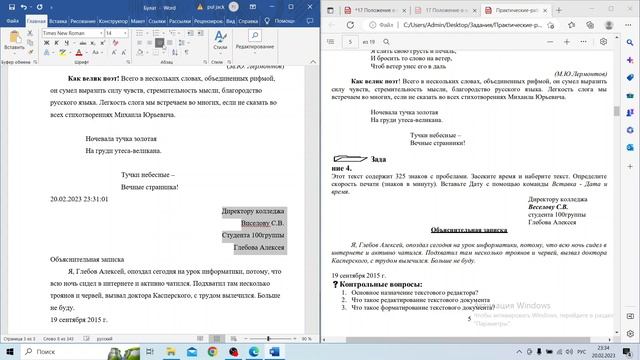Open new tab in Edge
Image resolution: width=640 pixels, height=360 pixels.
point(559,10)
